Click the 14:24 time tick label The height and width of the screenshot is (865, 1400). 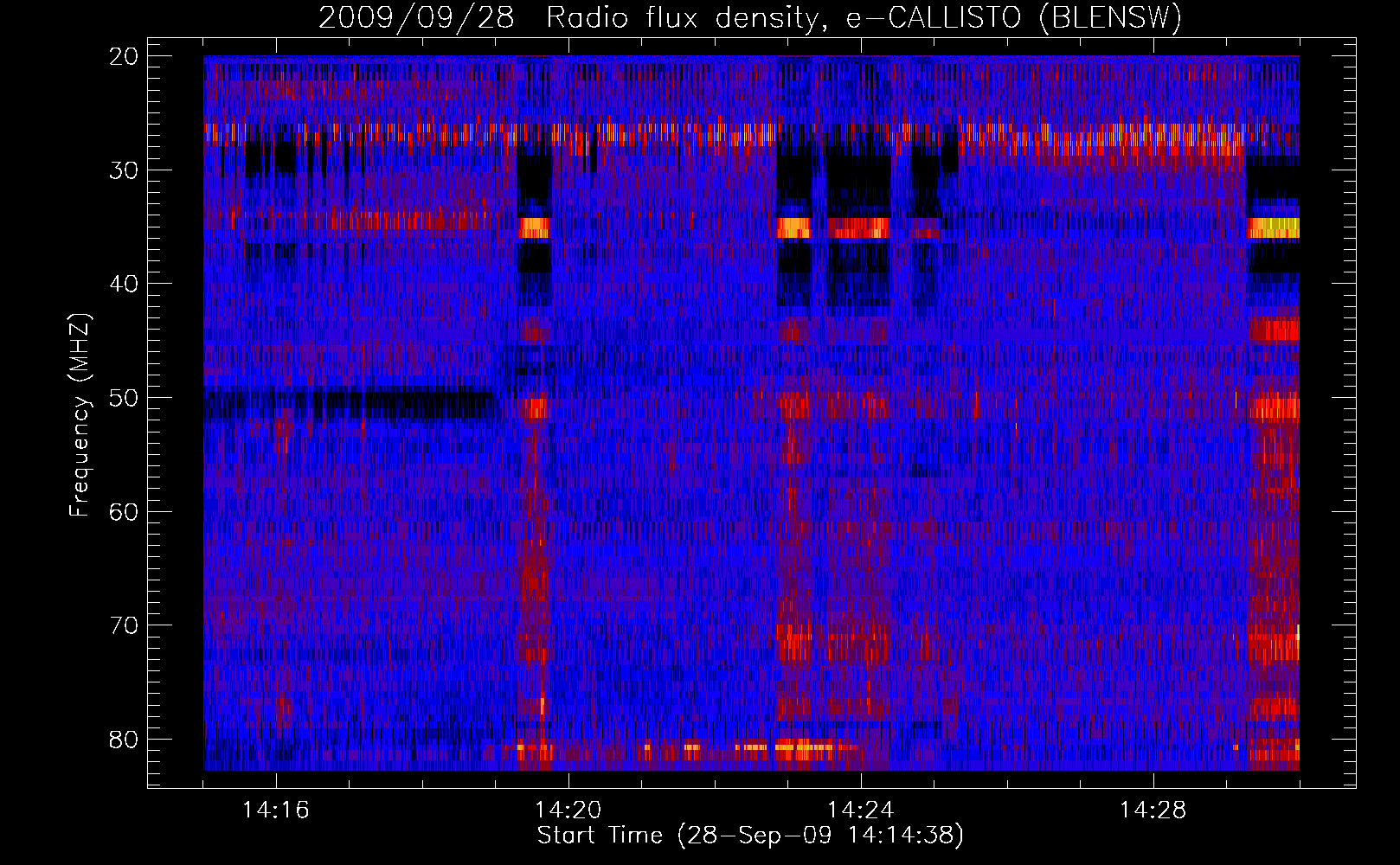click(861, 810)
